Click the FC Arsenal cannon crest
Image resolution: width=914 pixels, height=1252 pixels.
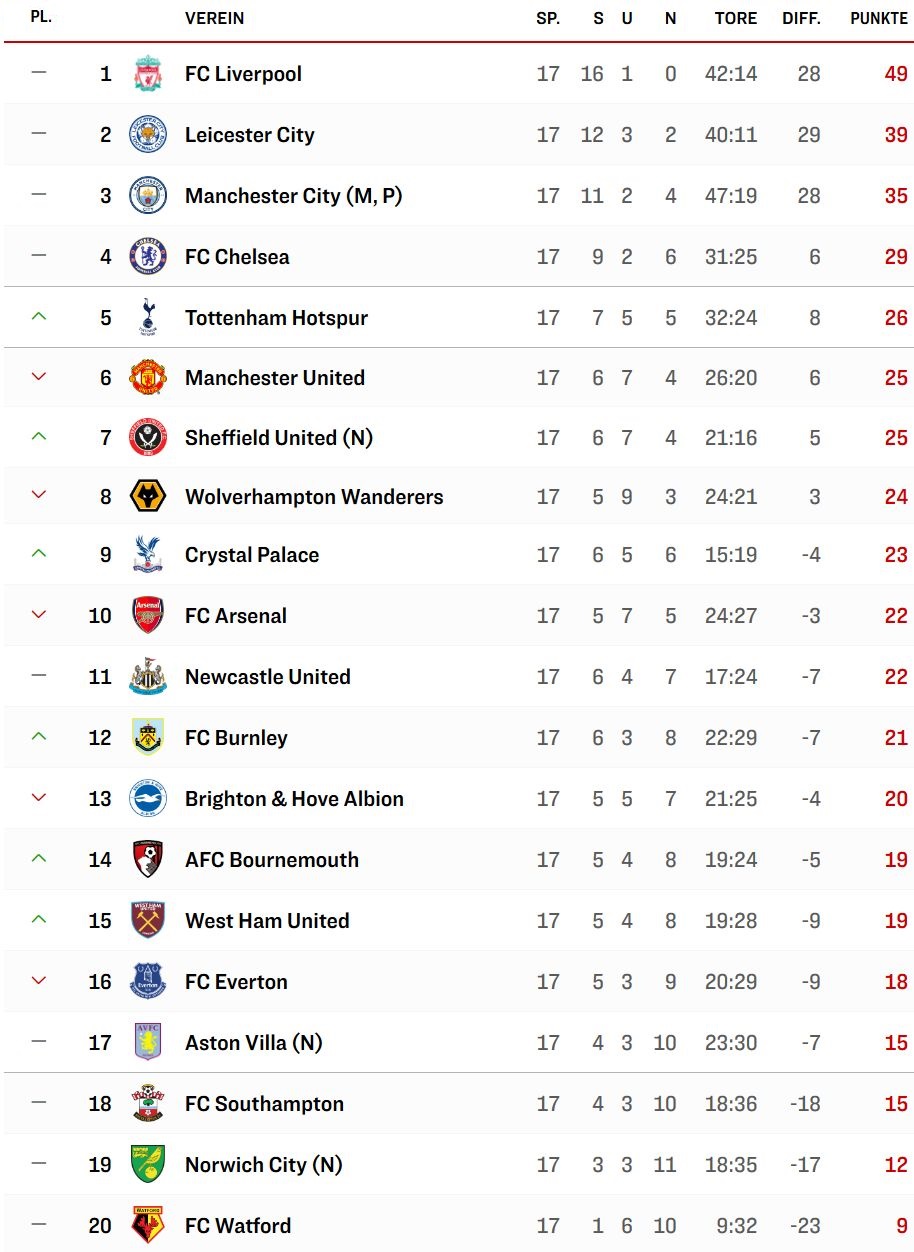(148, 615)
